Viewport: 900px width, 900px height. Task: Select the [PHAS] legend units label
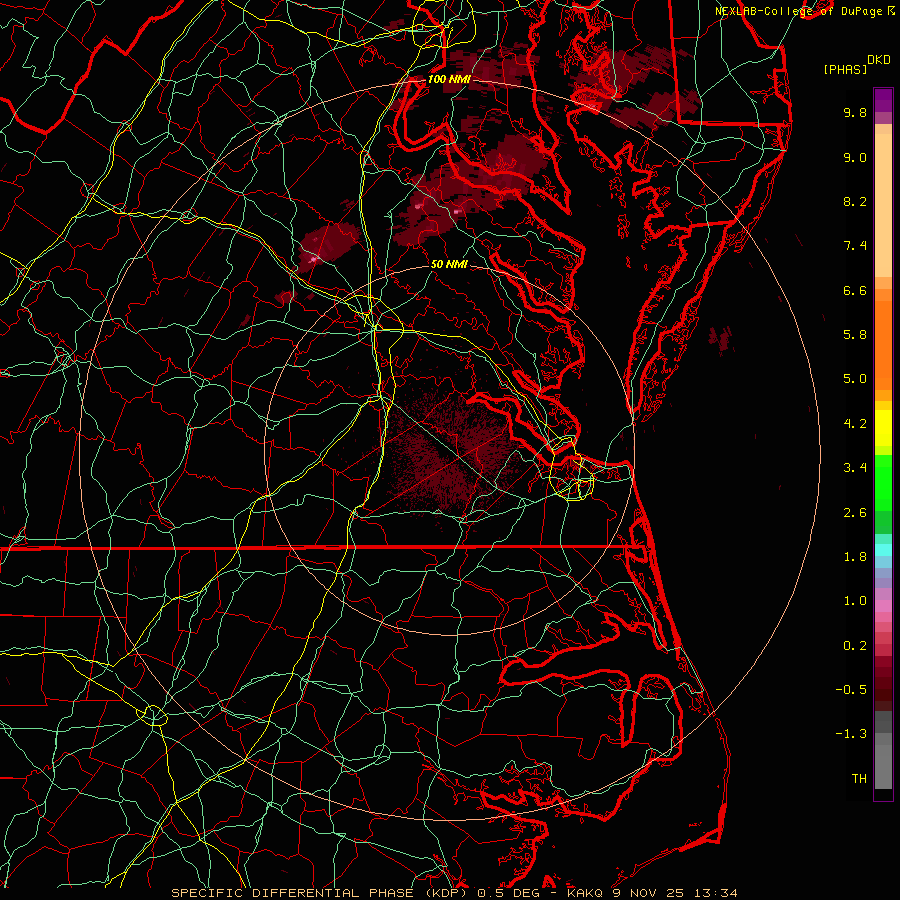click(845, 70)
